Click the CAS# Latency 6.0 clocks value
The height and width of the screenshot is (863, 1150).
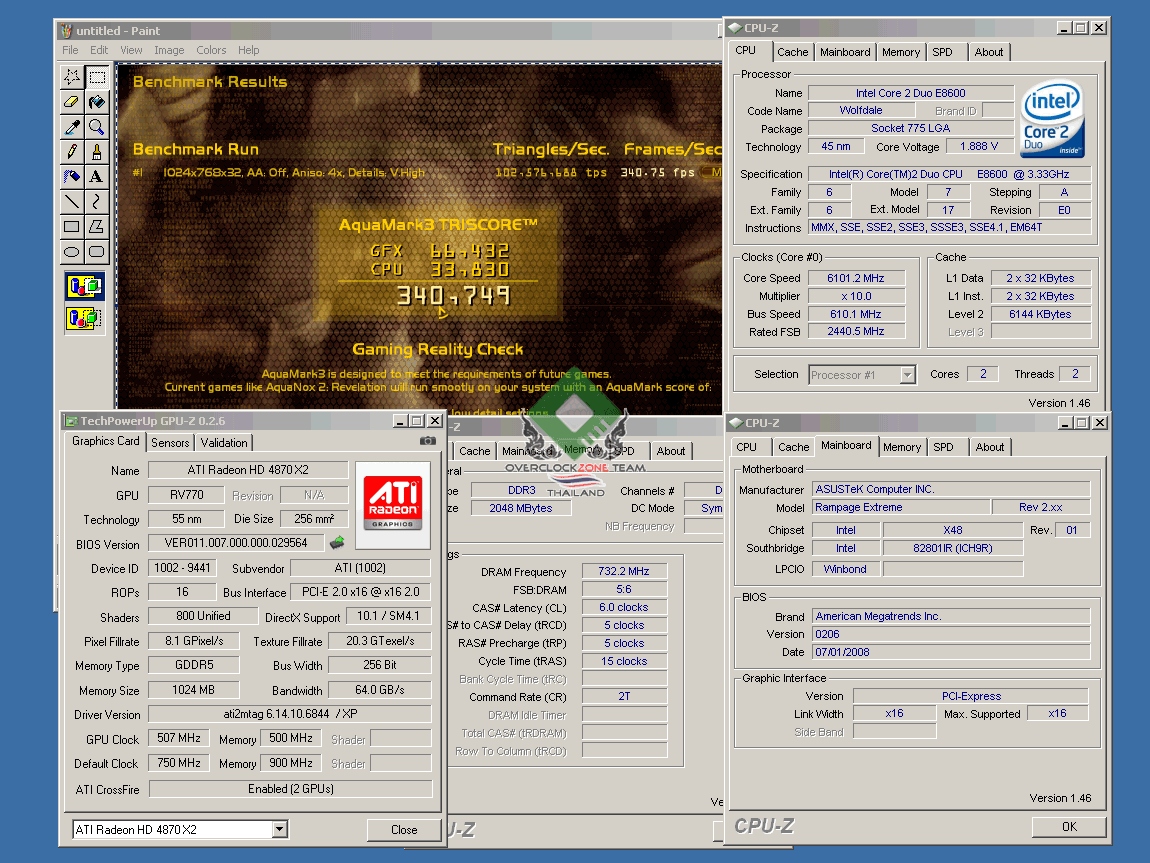point(624,607)
